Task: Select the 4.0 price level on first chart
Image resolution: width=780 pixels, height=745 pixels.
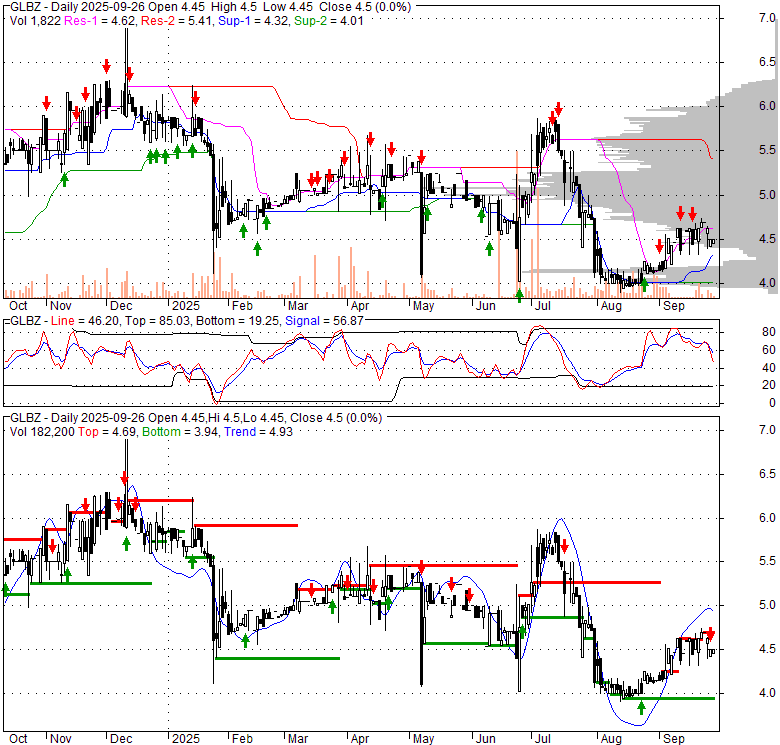Action: click(767, 282)
